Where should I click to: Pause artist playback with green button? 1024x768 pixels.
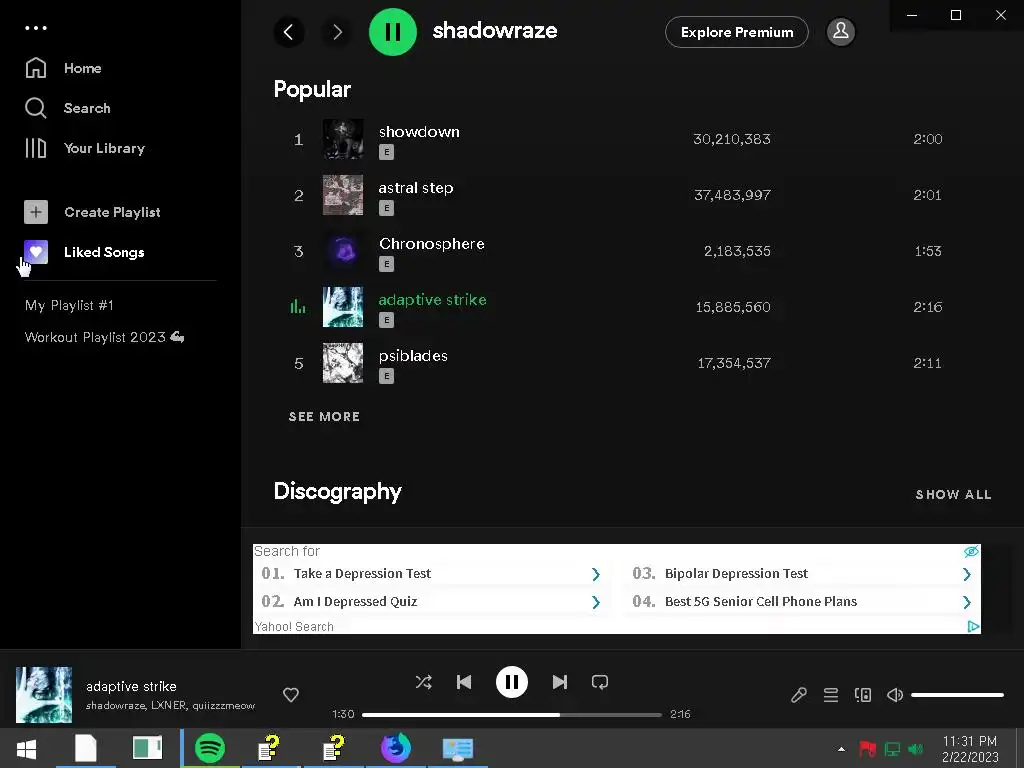click(x=392, y=31)
